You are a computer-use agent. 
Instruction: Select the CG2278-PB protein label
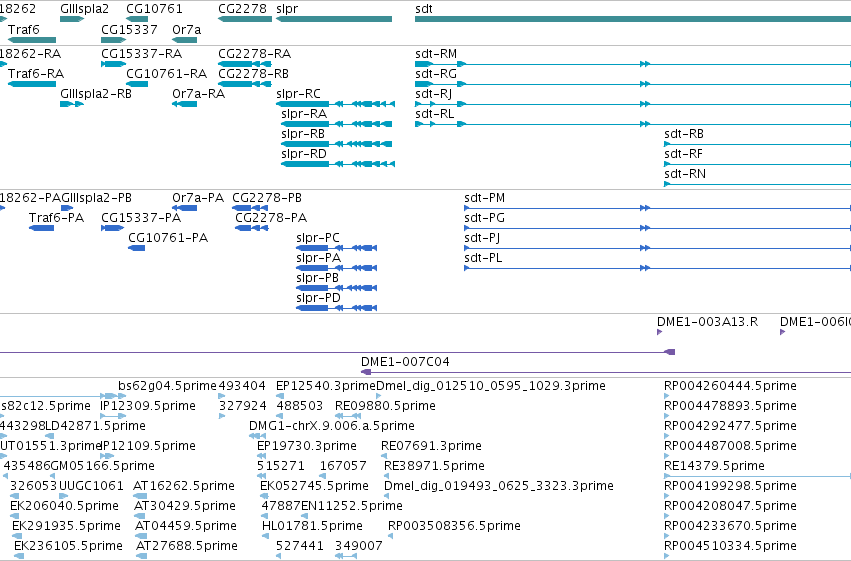(267, 197)
